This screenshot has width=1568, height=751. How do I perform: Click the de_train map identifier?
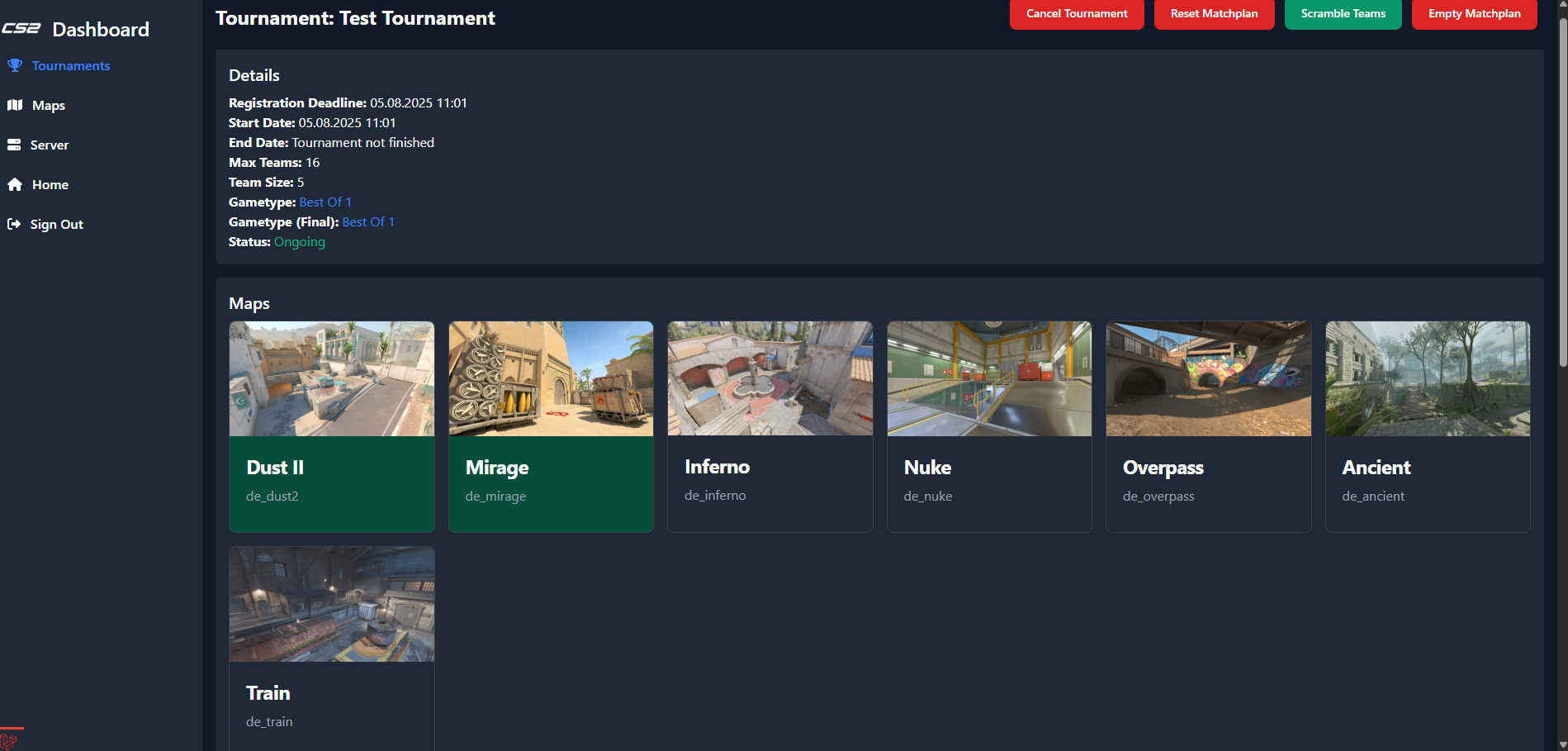click(x=269, y=721)
